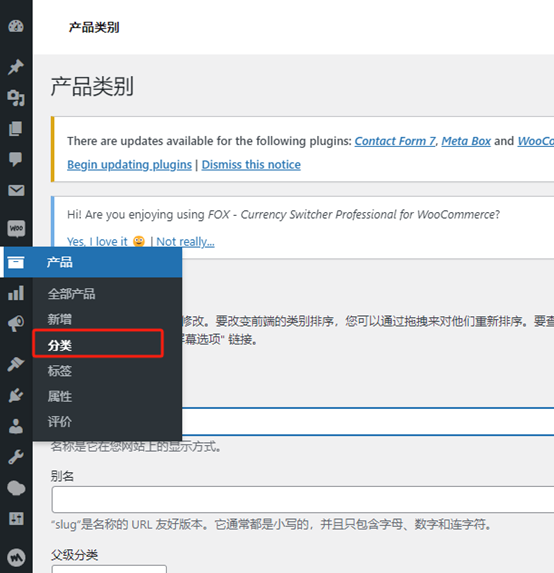The image size is (554, 573).
Task: Open Appearance via the paintbrush icon
Action: 16,364
